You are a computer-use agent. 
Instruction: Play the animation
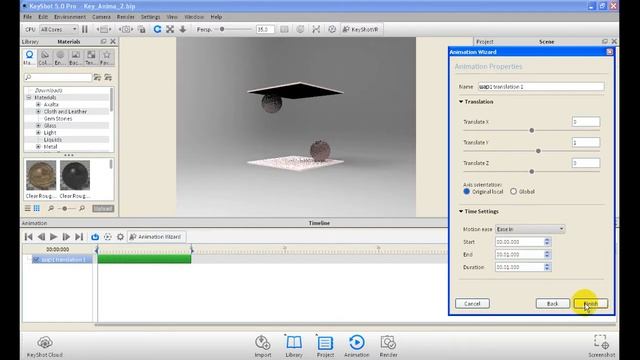[x=53, y=237]
